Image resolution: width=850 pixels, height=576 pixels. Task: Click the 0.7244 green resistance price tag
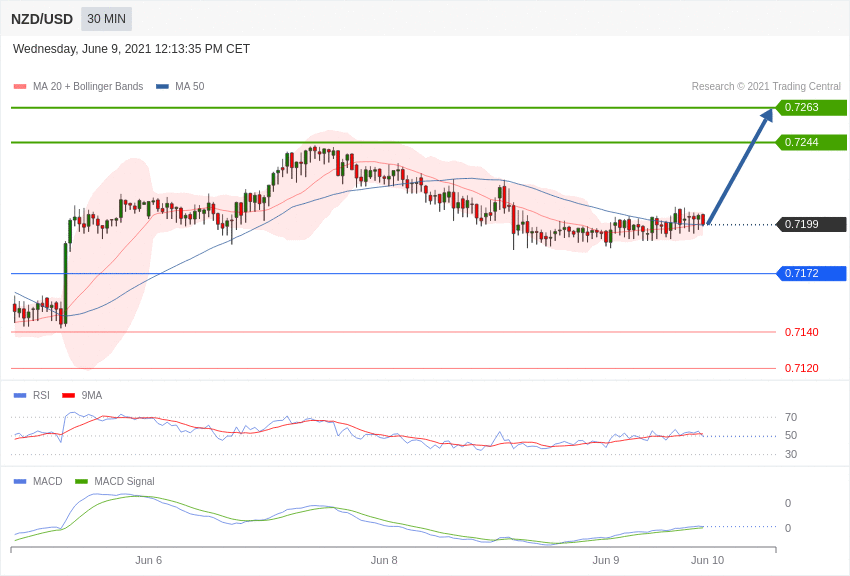tap(812, 143)
